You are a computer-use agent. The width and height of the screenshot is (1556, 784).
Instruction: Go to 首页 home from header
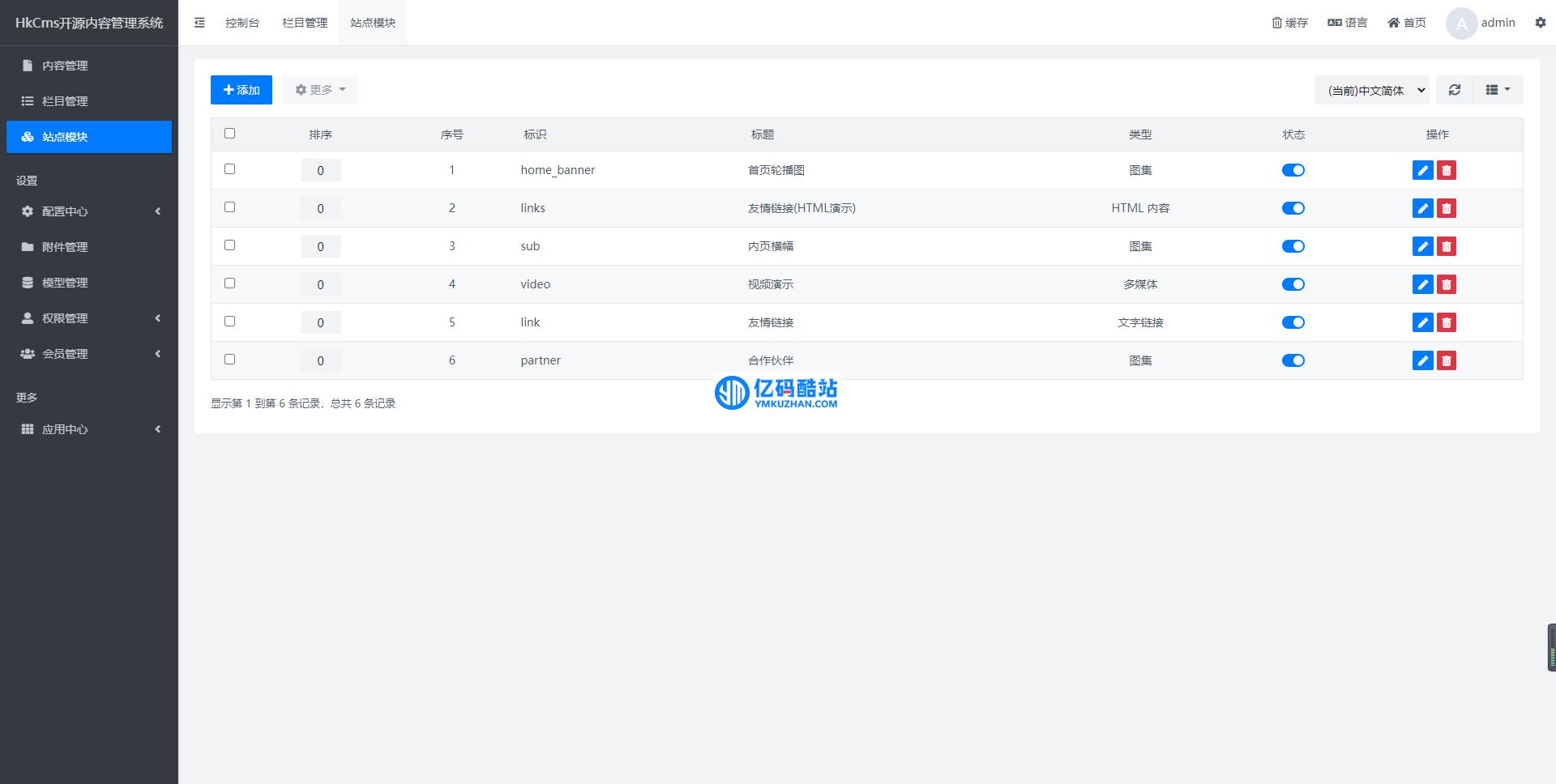(1406, 23)
